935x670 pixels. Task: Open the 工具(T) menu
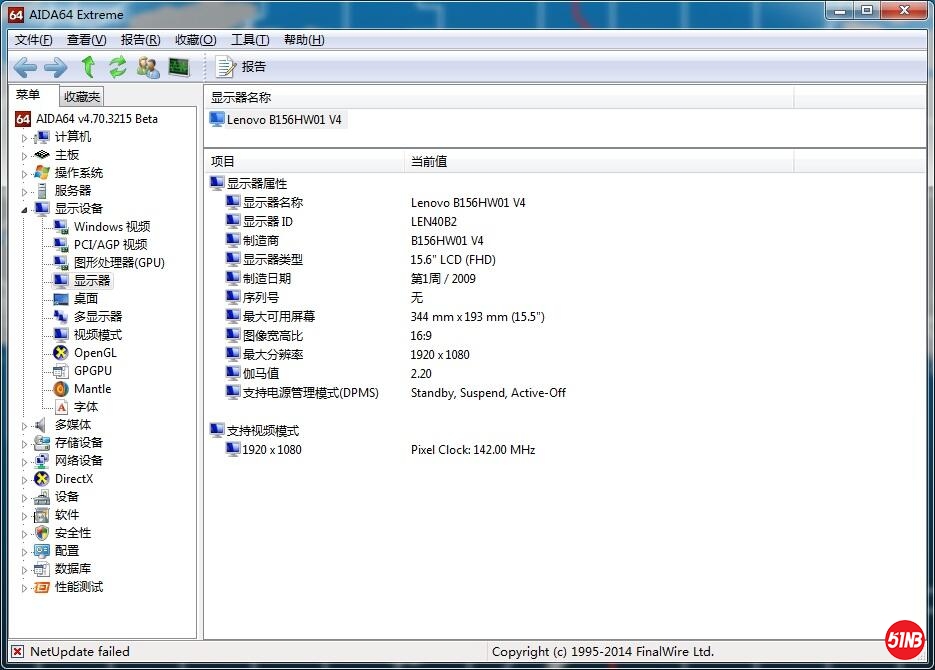point(249,40)
